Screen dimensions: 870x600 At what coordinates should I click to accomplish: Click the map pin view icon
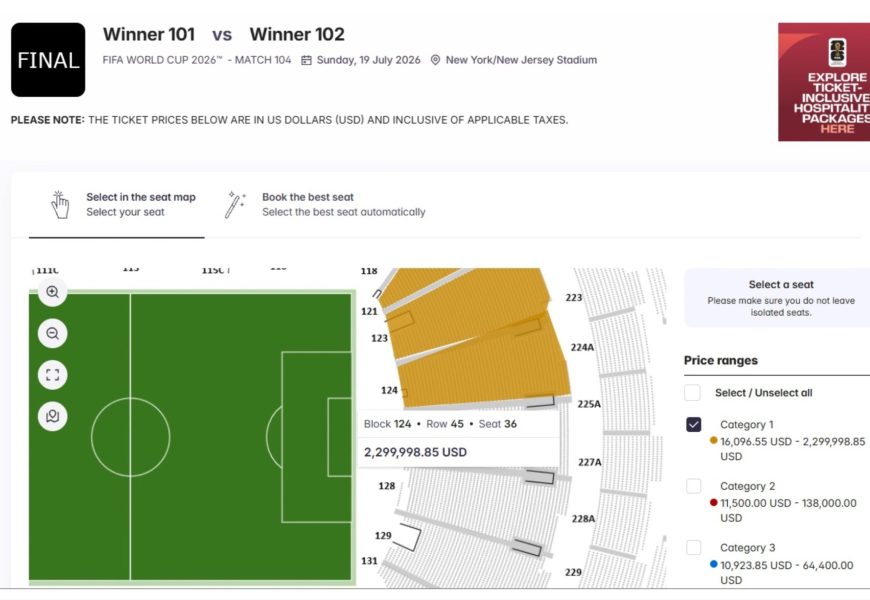(x=52, y=416)
